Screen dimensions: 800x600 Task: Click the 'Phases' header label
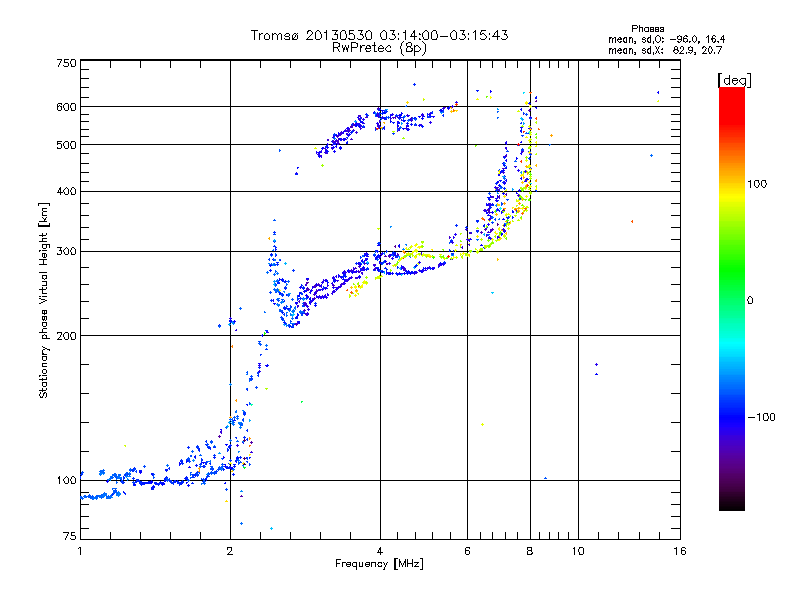[x=647, y=29]
